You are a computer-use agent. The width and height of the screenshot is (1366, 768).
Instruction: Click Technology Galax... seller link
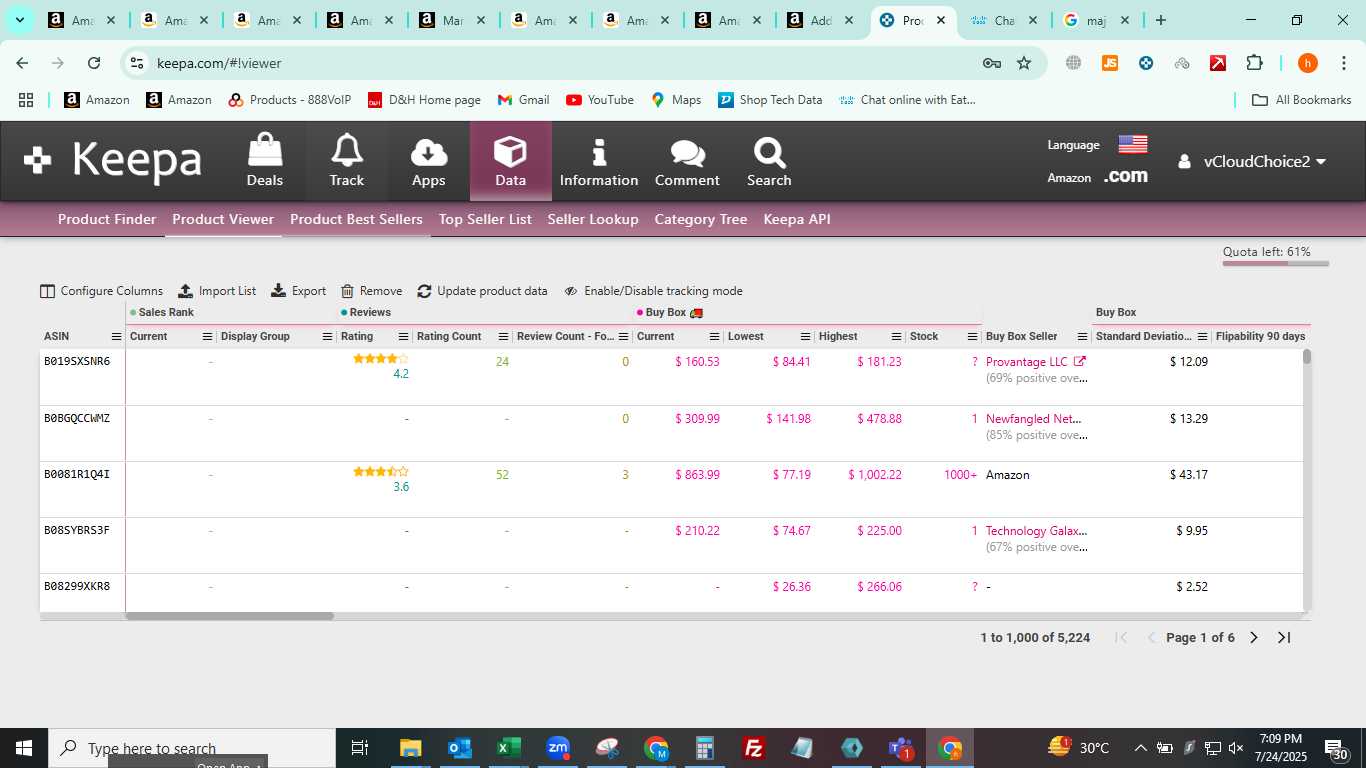click(x=1036, y=531)
